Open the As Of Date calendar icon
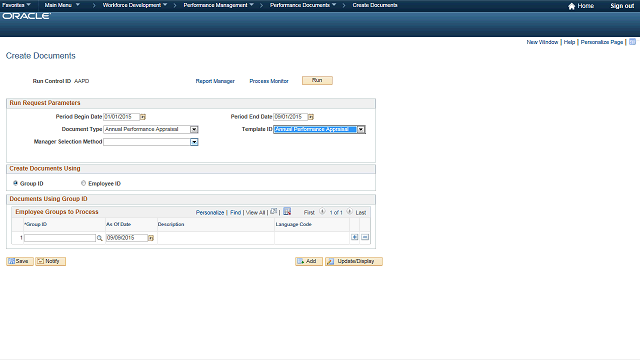Viewport: 640px width, 360px height. pos(151,238)
